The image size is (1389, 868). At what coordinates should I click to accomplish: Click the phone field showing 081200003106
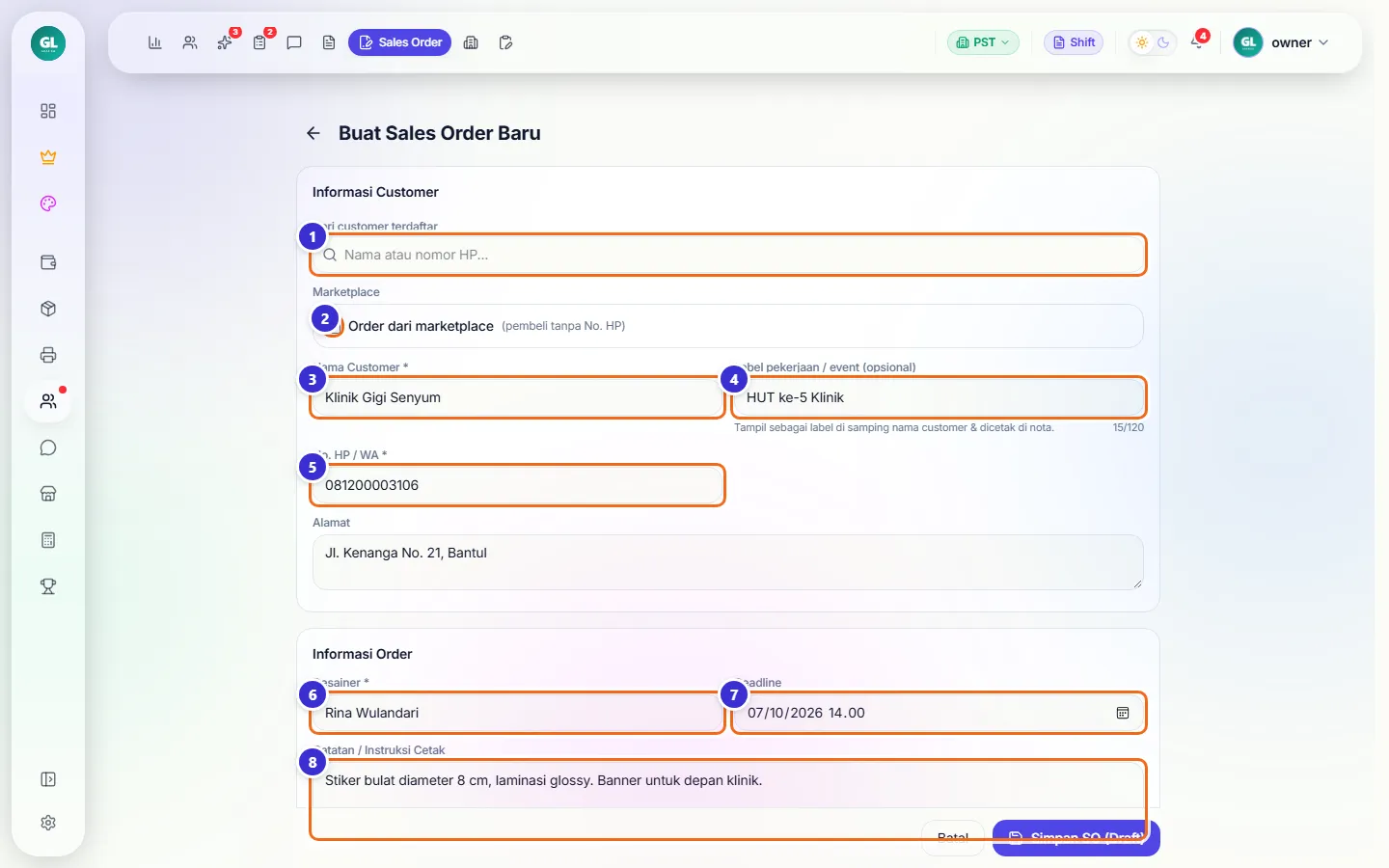click(x=517, y=485)
